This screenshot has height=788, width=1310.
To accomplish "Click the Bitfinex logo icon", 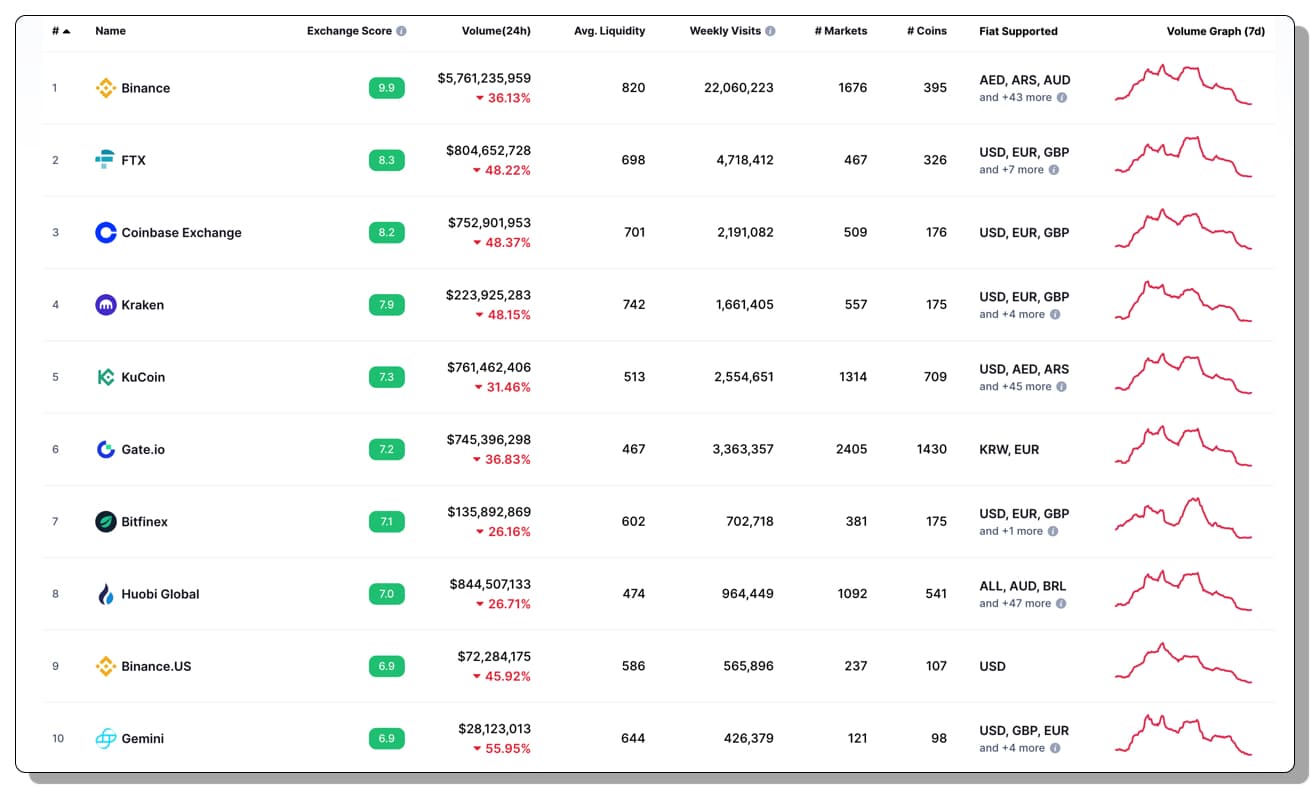I will coord(105,521).
